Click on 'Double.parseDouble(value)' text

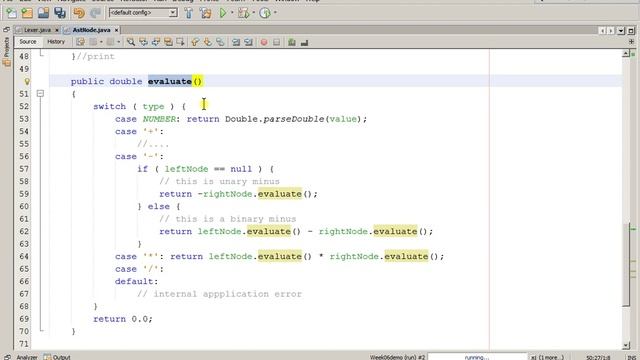coord(293,119)
